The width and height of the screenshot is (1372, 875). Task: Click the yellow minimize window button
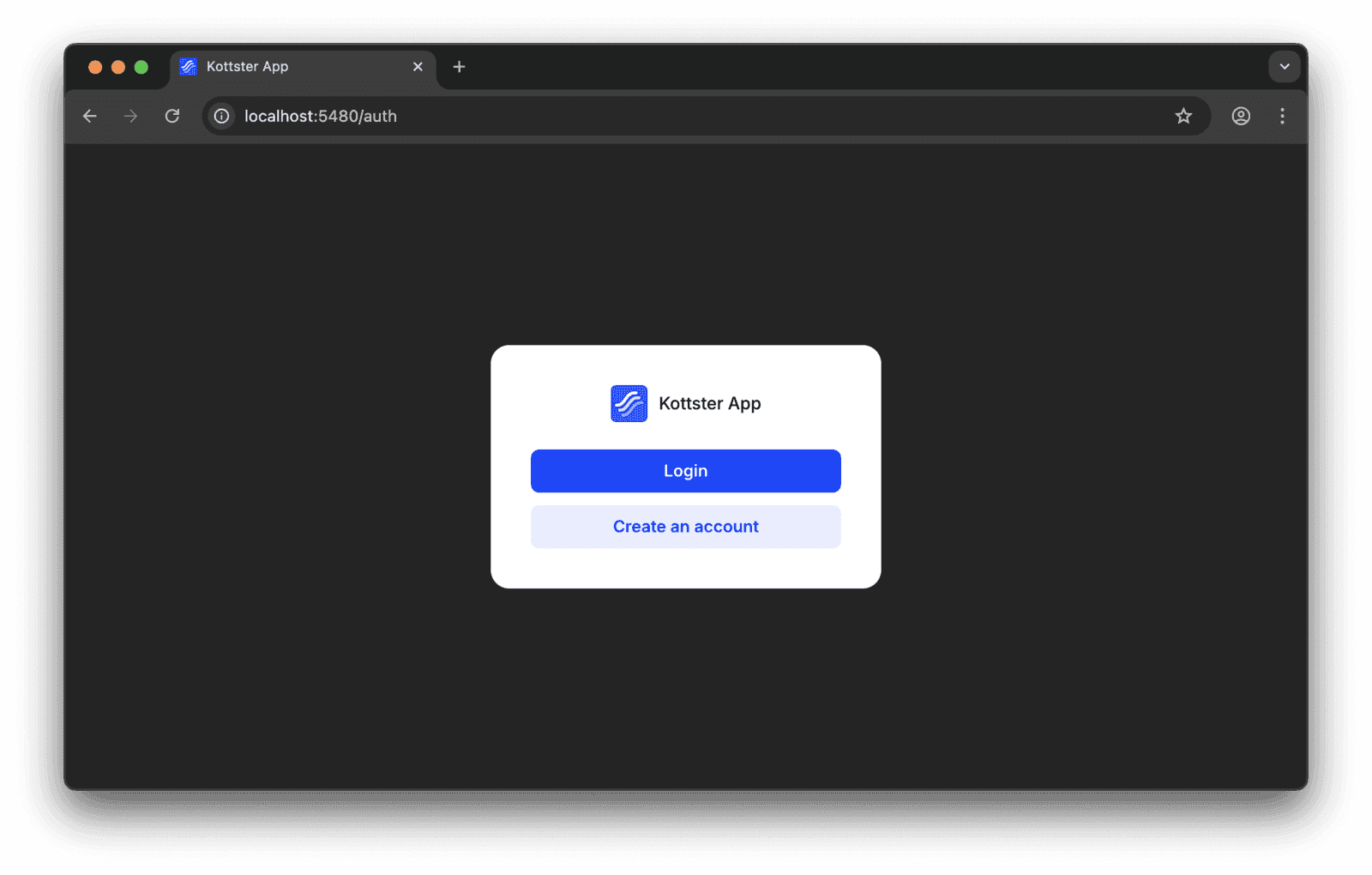[x=118, y=67]
